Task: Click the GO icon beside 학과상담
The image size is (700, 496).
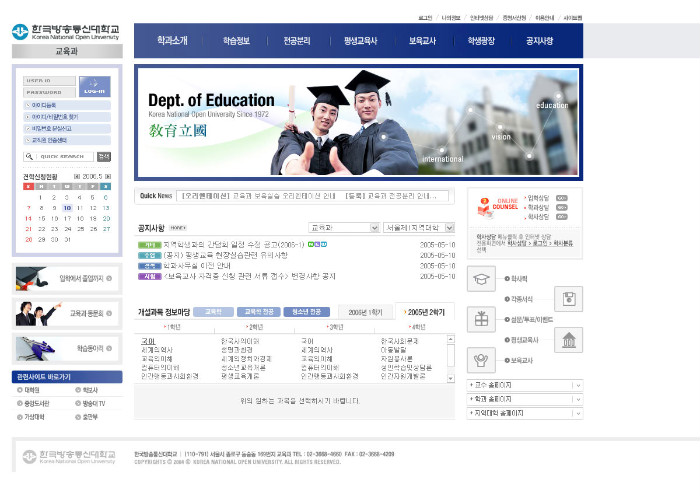Action: [562, 207]
